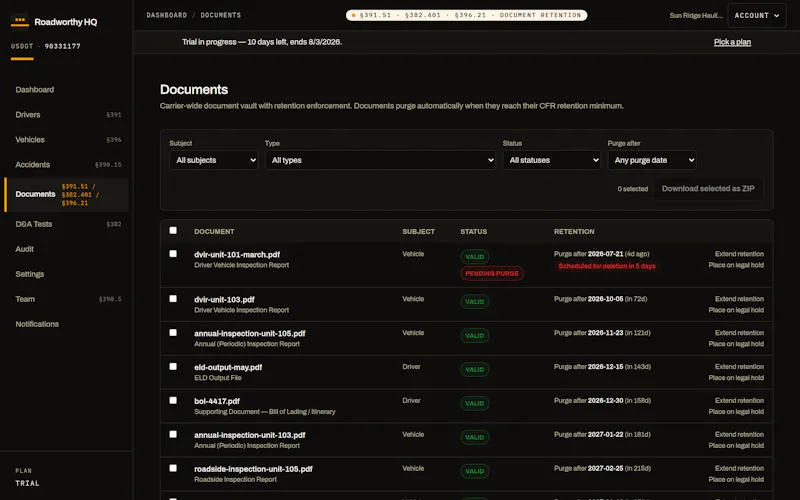Check the dvir-unit-101-march.pdf row checkbox
Image resolution: width=800 pixels, height=500 pixels.
point(173,254)
